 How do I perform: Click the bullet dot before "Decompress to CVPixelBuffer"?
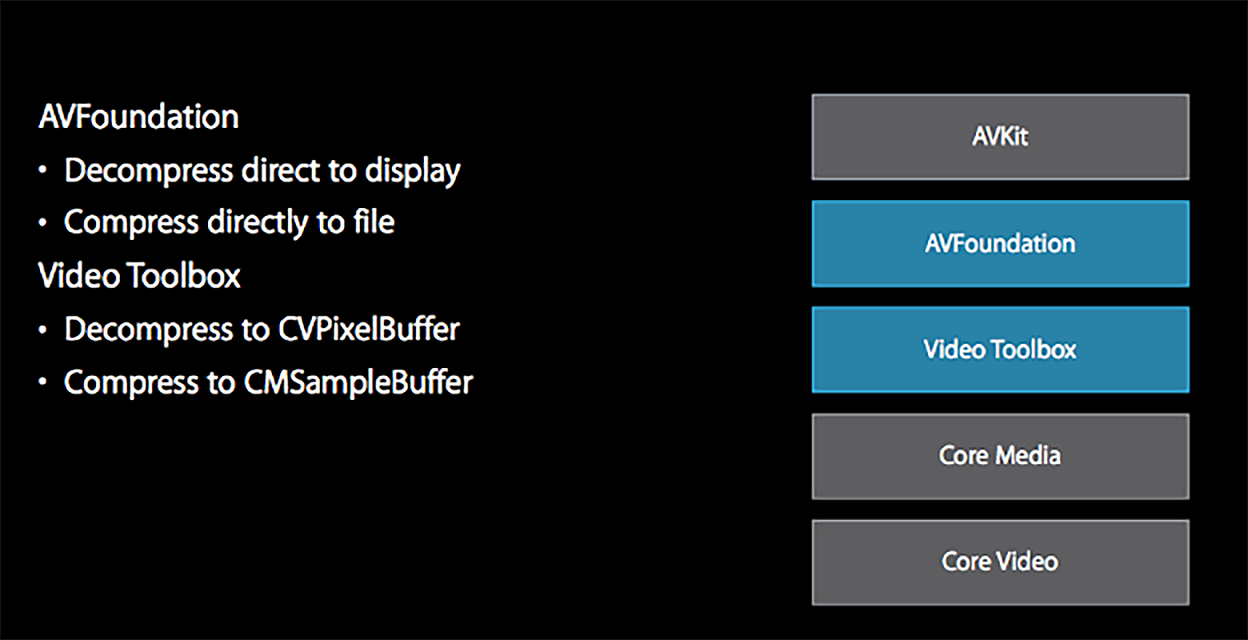pyautogui.click(x=43, y=330)
